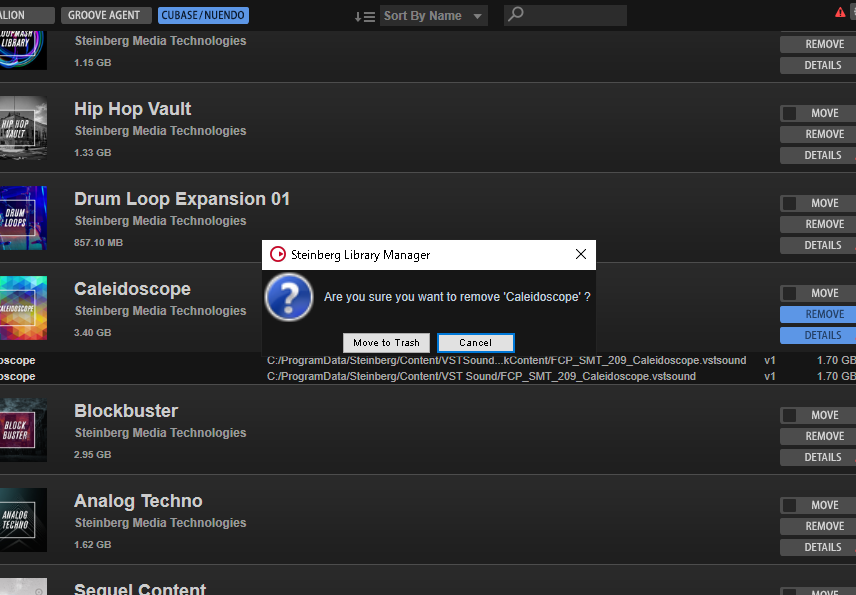Image resolution: width=856 pixels, height=595 pixels.
Task: Switch to the Groove Agent tab
Action: point(105,15)
